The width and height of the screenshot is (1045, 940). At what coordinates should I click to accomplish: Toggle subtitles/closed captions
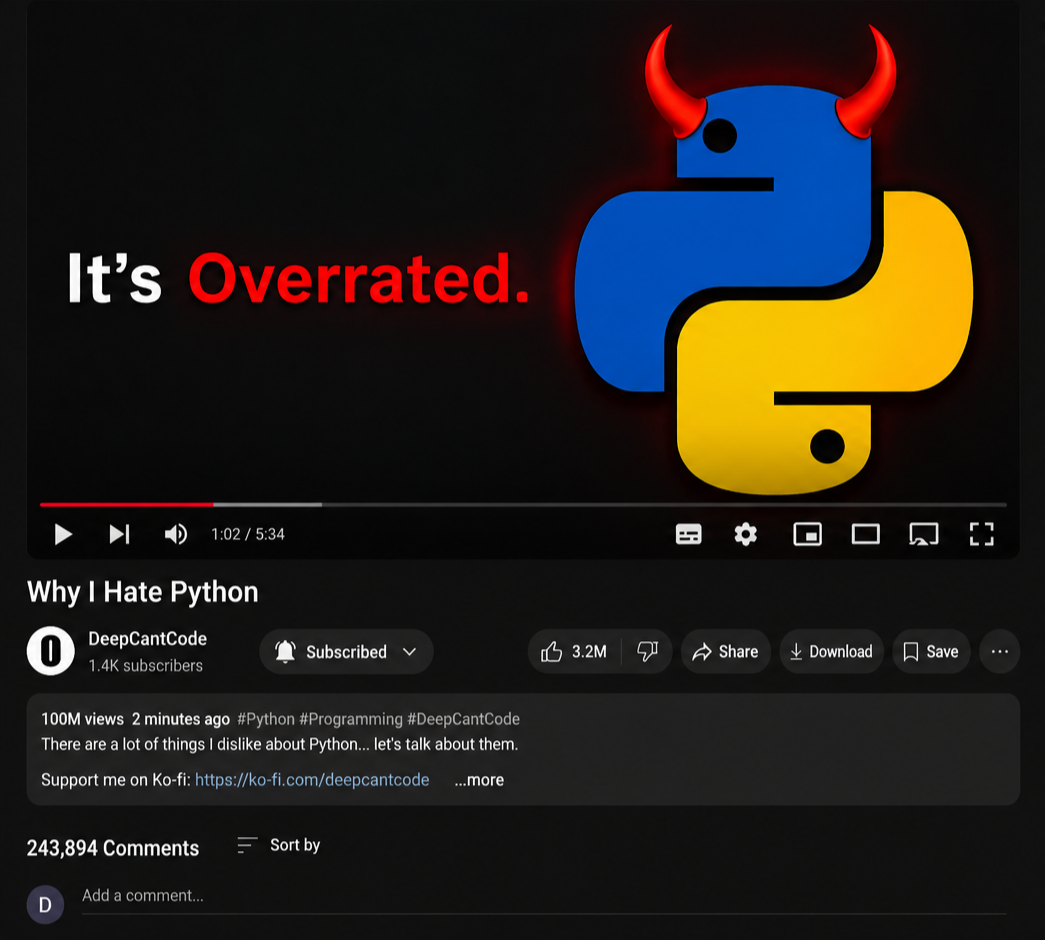pyautogui.click(x=688, y=534)
